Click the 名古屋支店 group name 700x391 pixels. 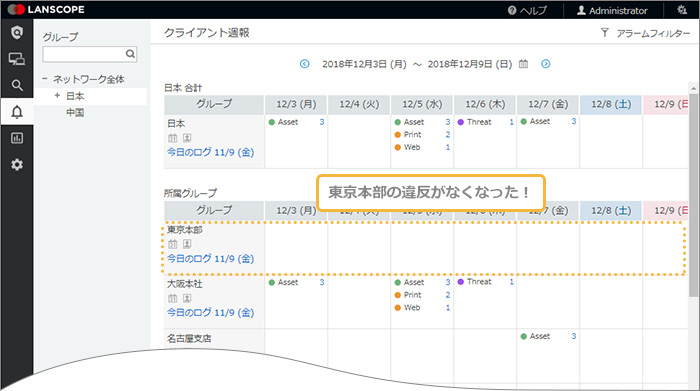tap(189, 339)
